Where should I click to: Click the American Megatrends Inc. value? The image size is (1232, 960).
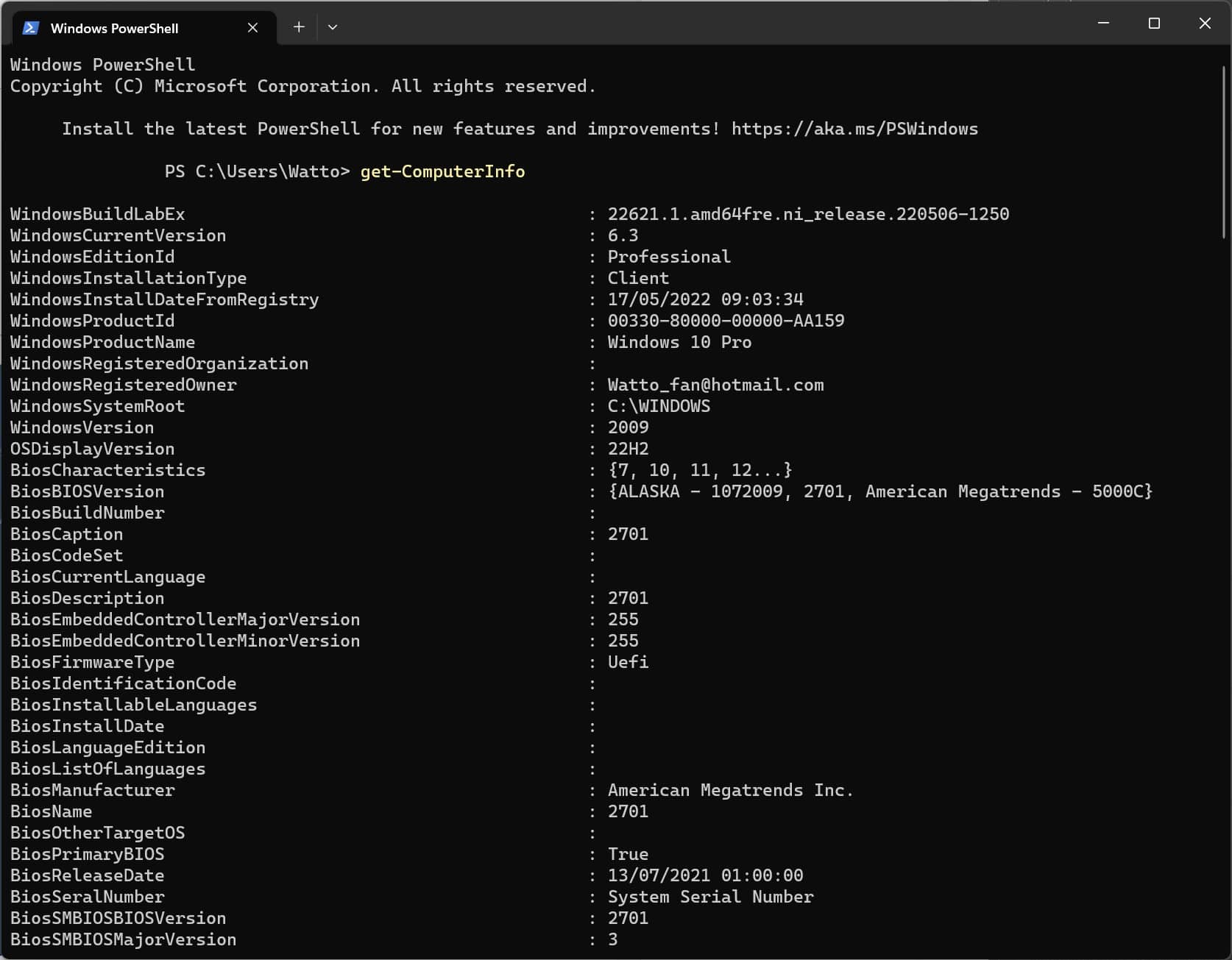click(730, 791)
